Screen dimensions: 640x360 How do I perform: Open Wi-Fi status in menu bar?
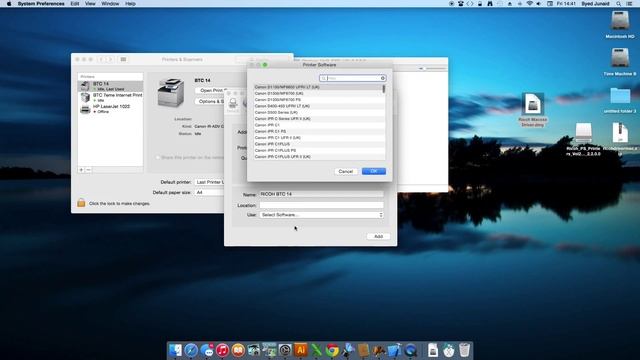click(x=529, y=4)
